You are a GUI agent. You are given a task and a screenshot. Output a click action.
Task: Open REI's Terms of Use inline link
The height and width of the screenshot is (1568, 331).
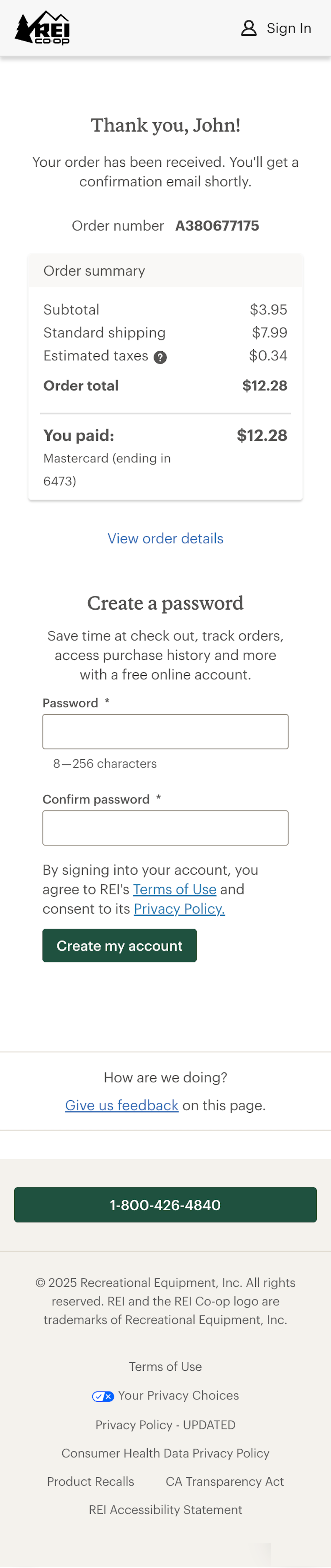175,889
